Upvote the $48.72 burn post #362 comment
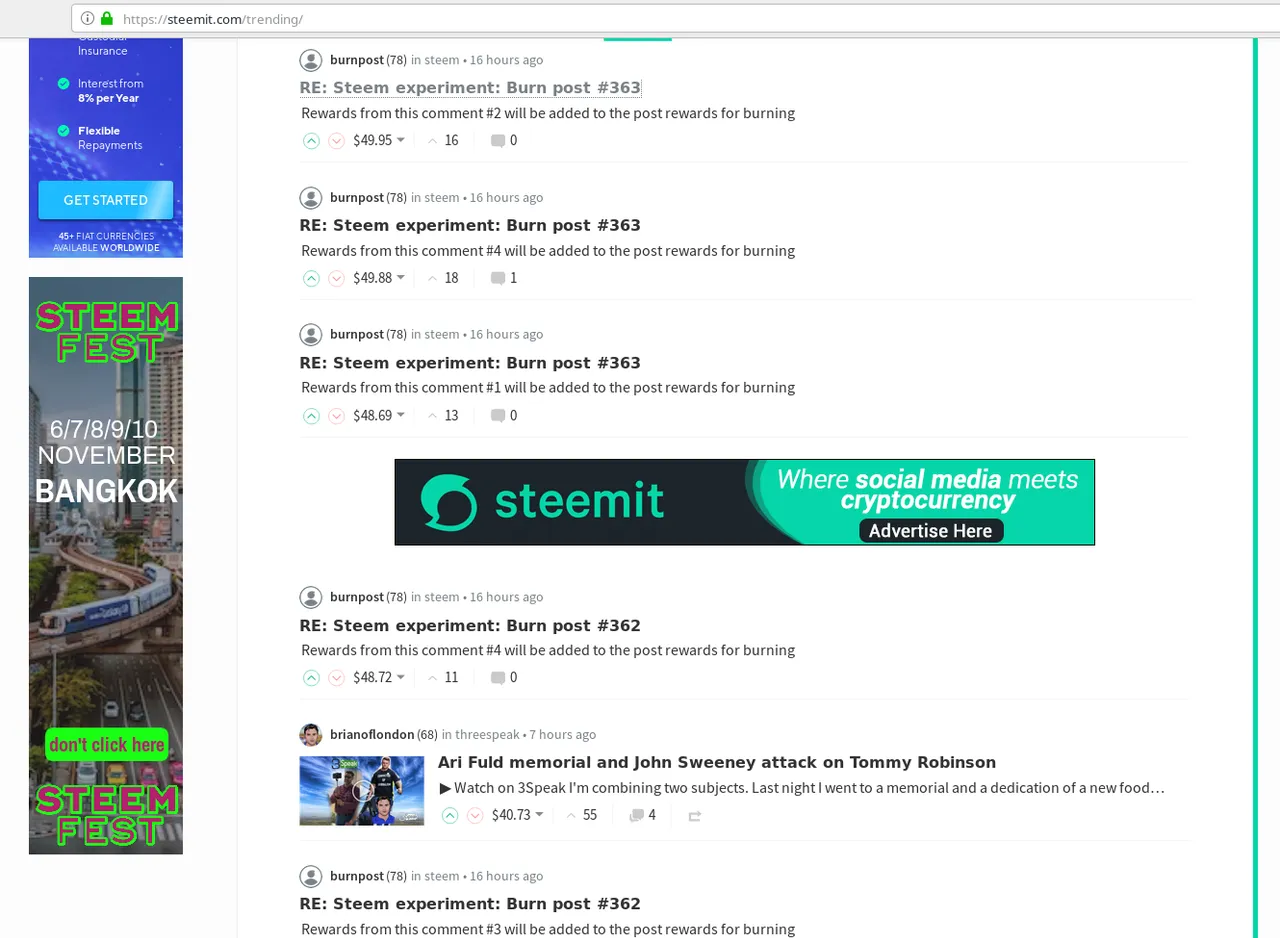Image resolution: width=1280 pixels, height=938 pixels. click(311, 678)
